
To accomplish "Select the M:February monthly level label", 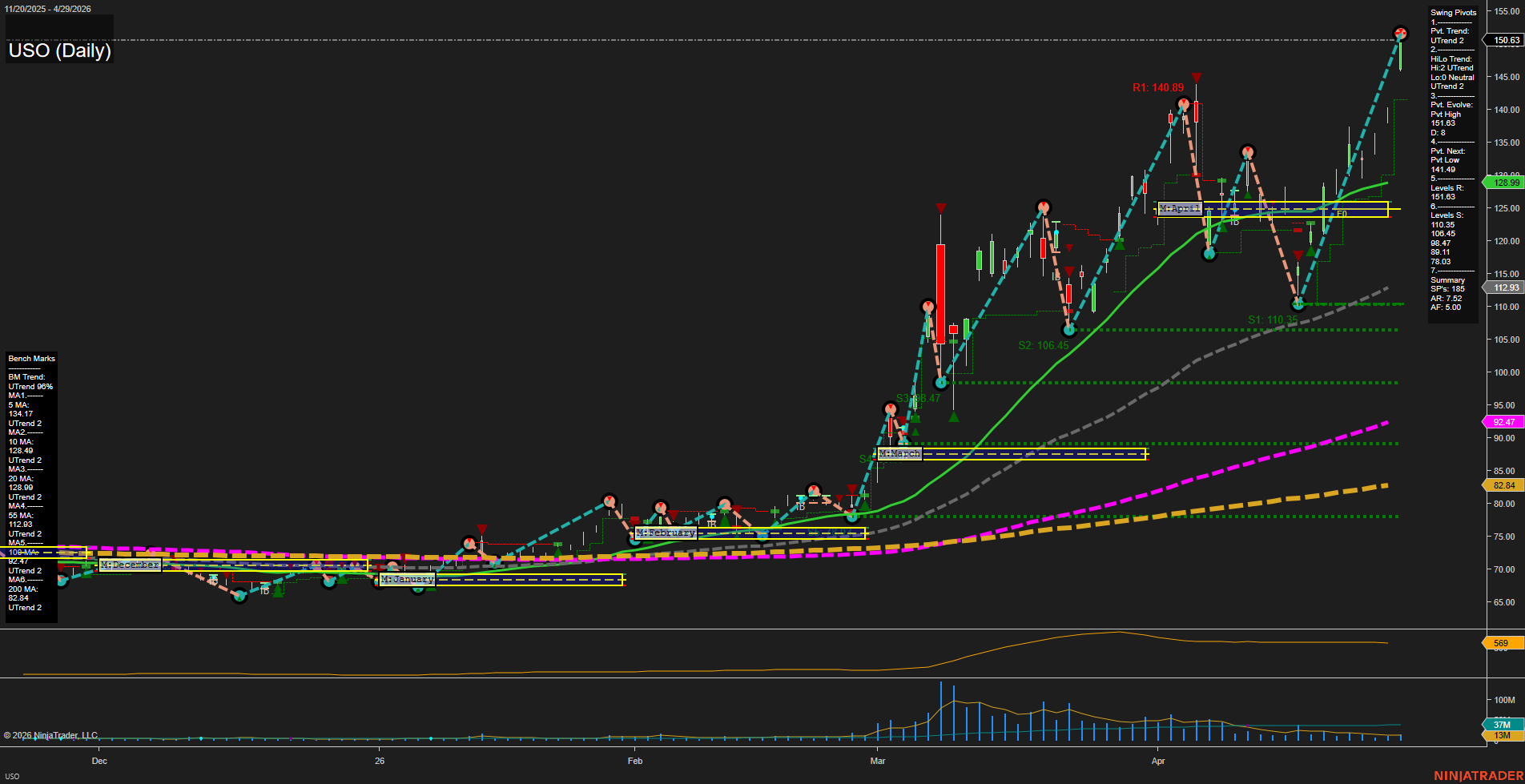I will click(665, 533).
